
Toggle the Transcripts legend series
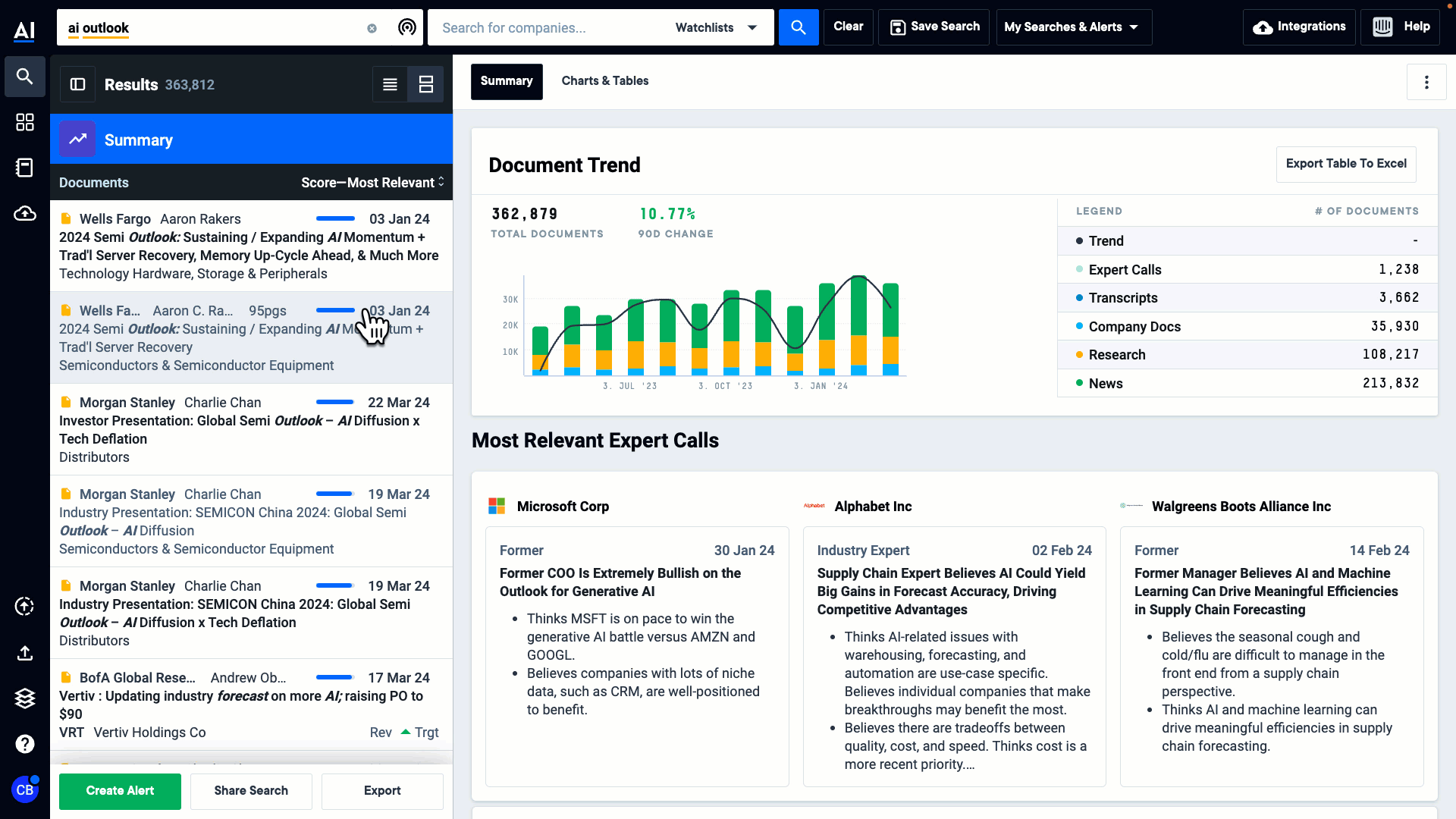1247,298
